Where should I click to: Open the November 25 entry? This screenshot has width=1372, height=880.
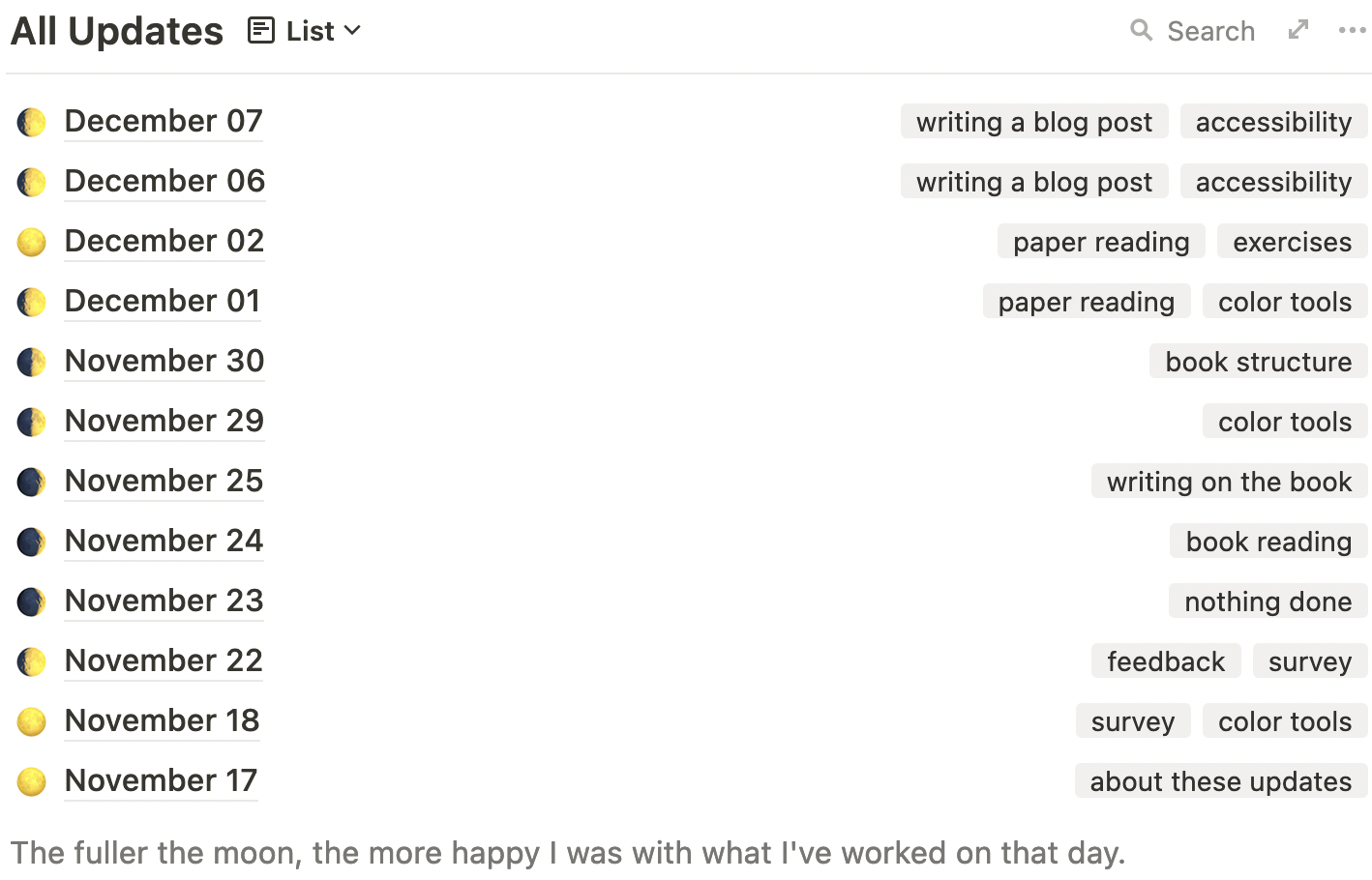(164, 482)
